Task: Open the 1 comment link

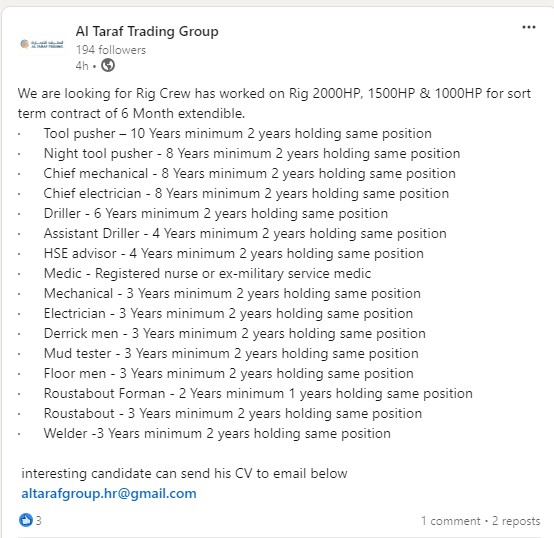Action: [450, 521]
